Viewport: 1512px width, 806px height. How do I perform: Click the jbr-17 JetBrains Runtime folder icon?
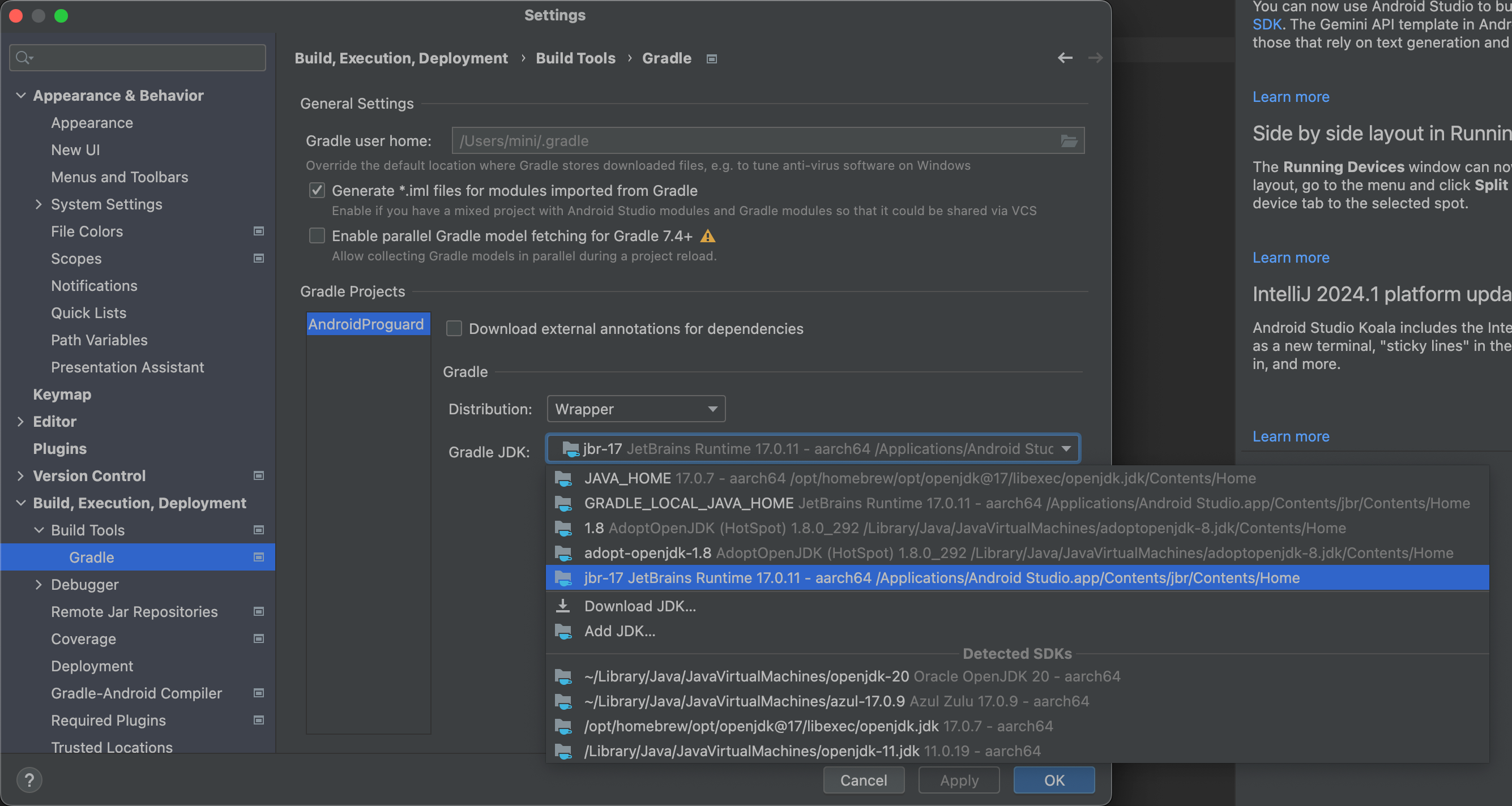(x=563, y=577)
